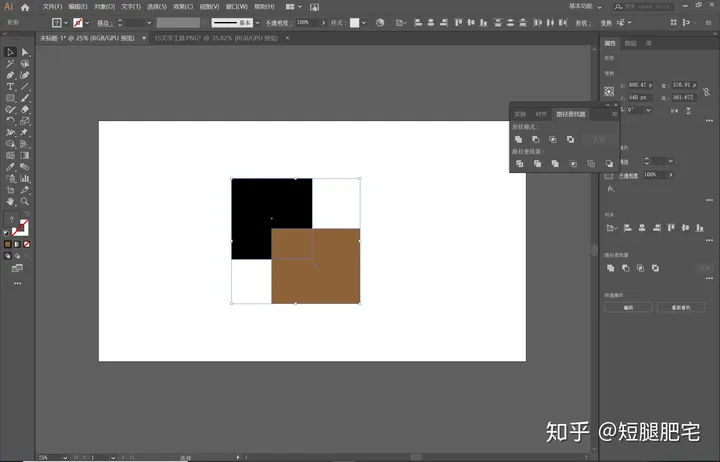
Task: Select the Hand tool
Action: point(10,202)
